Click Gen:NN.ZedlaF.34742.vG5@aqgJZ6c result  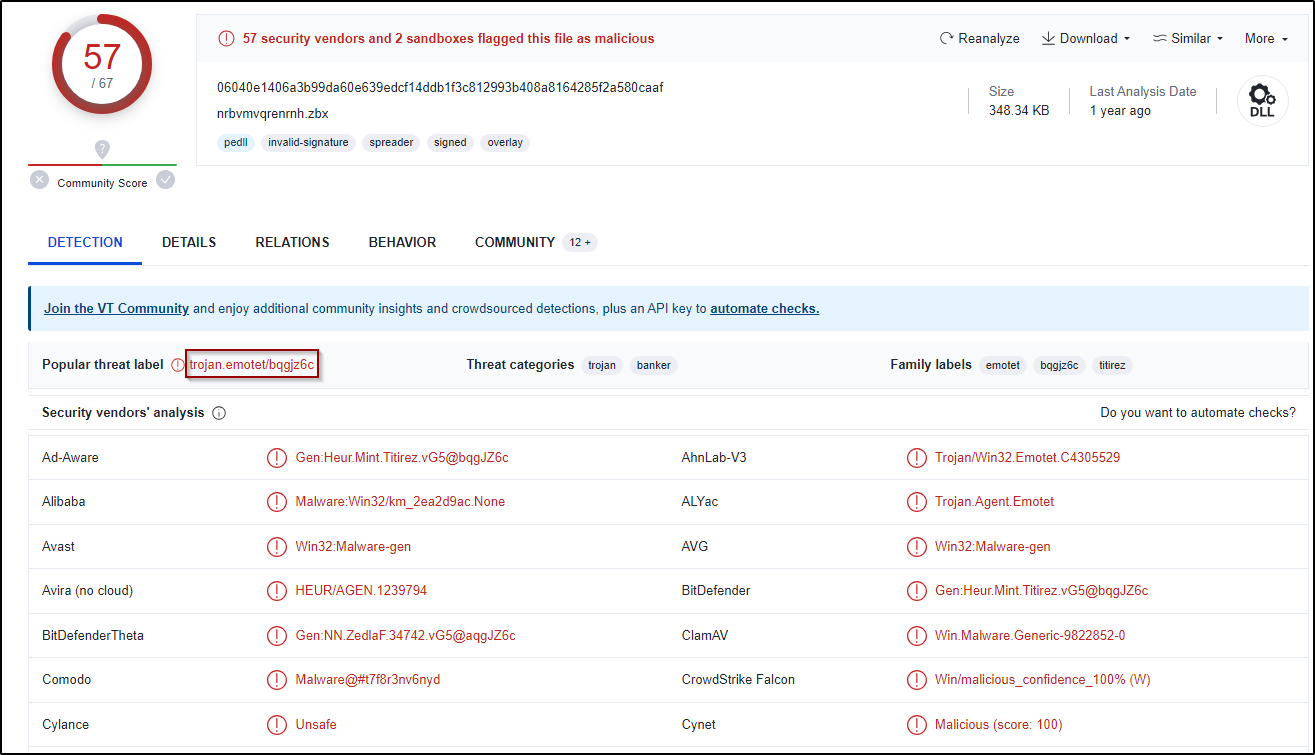coord(405,636)
